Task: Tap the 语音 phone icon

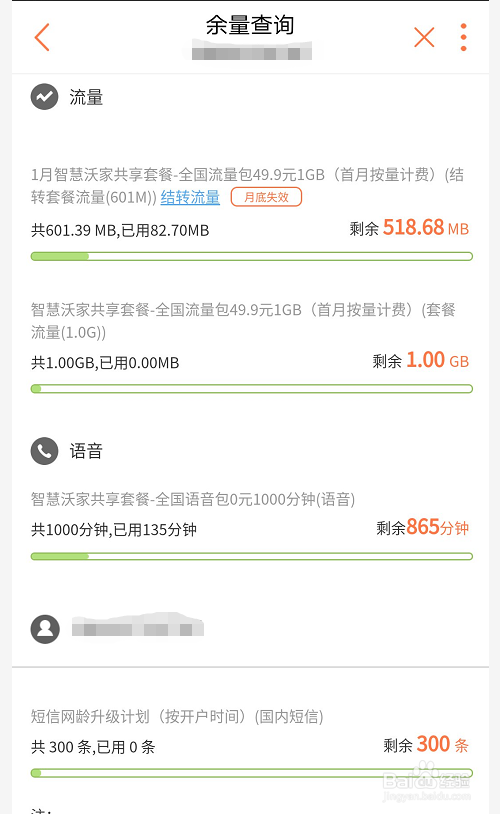Action: point(45,451)
